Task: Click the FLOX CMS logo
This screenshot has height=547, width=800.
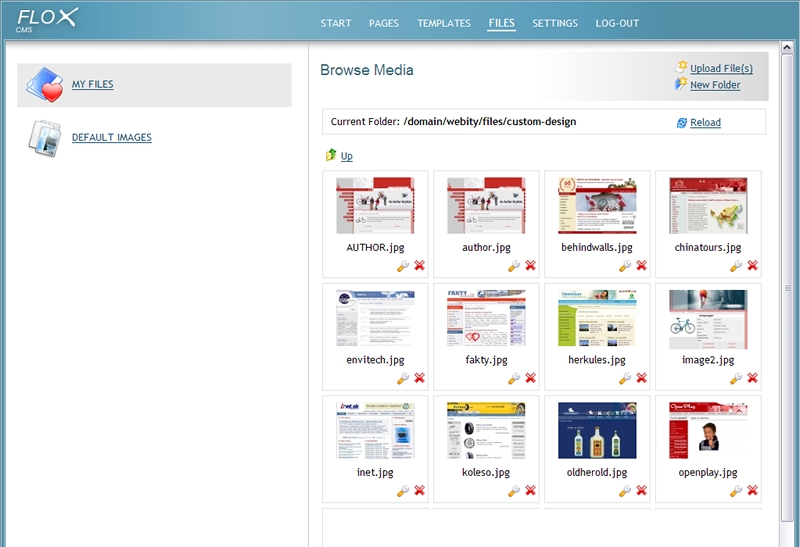Action: click(46, 20)
